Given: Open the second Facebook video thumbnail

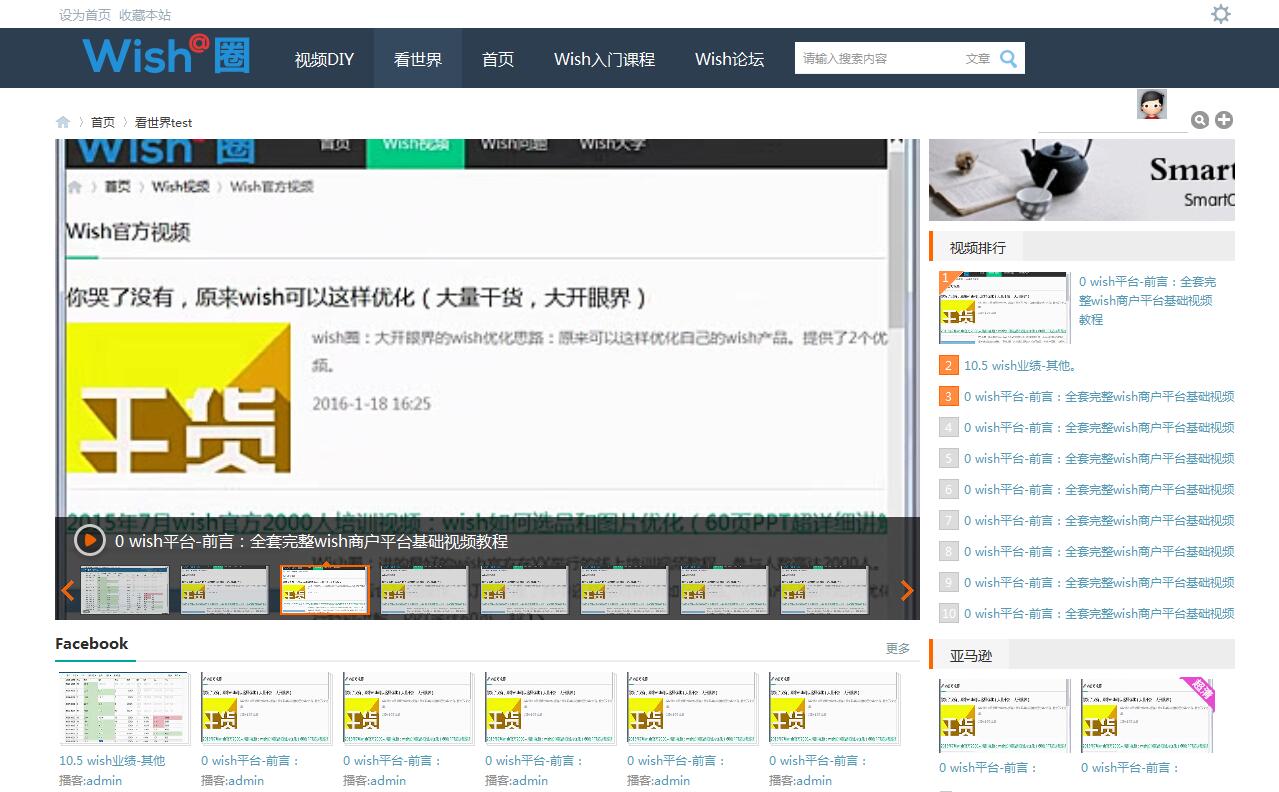Looking at the screenshot, I should pyautogui.click(x=266, y=708).
